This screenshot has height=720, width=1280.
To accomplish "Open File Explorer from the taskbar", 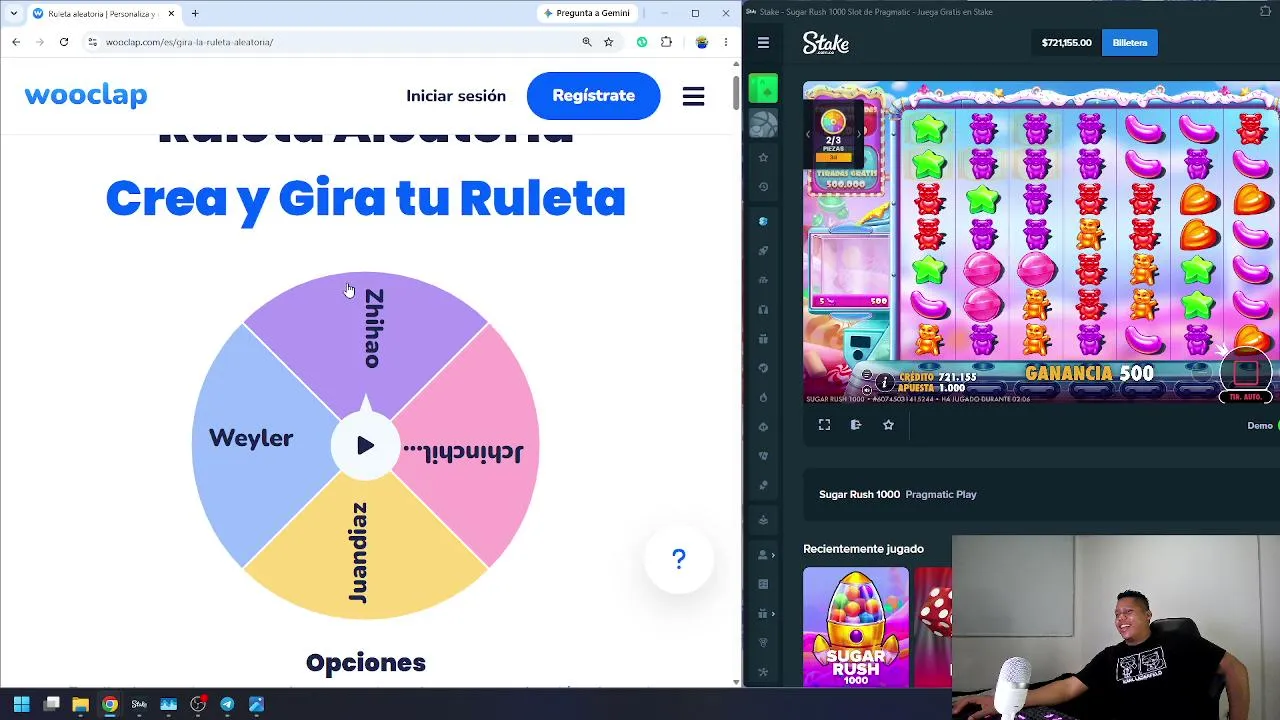I will 80,704.
